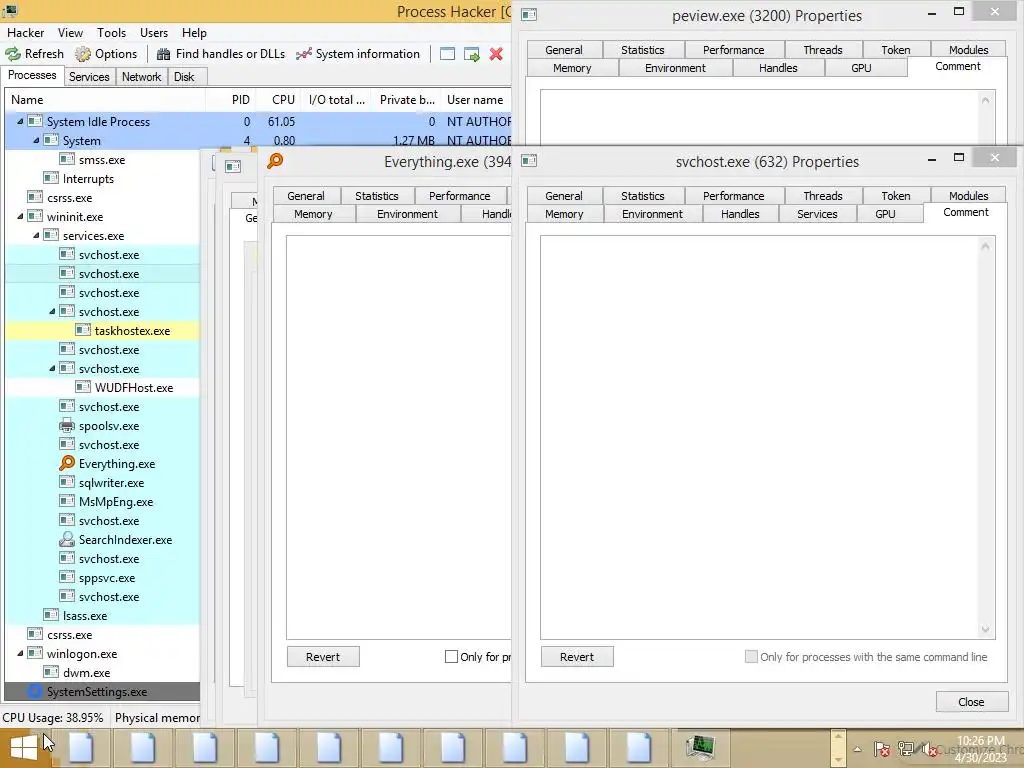This screenshot has height=768, width=1024.
Task: Open the Tools menu
Action: click(111, 33)
